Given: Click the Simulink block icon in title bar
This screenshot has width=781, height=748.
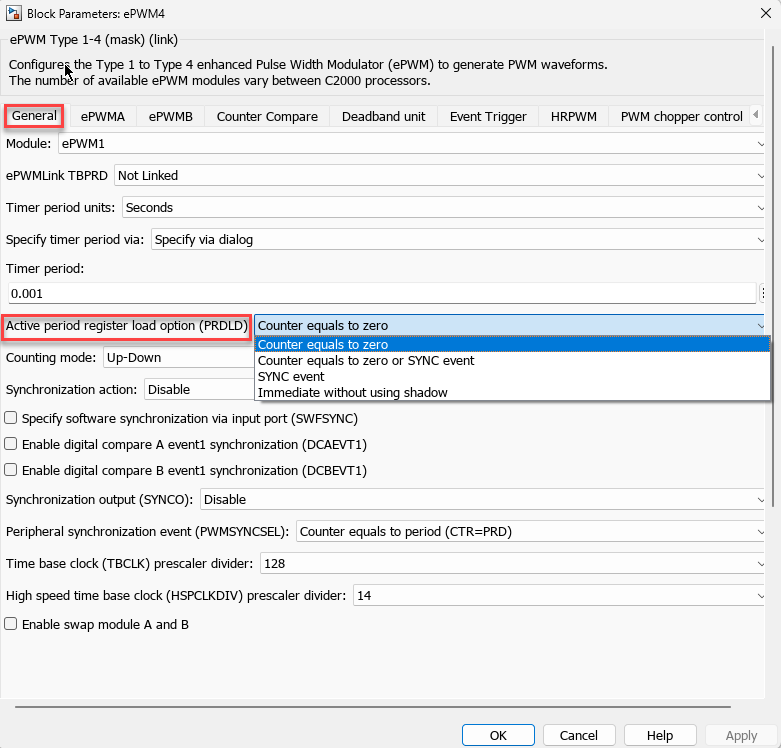Looking at the screenshot, I should (14, 13).
